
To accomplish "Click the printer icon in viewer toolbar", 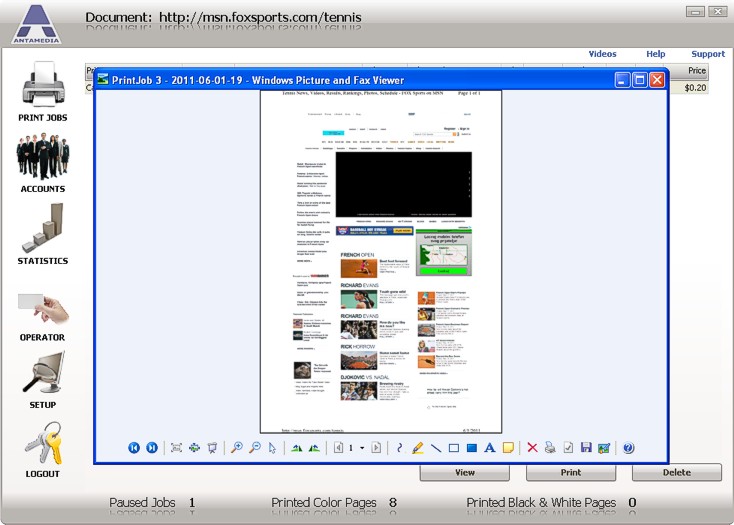I will pyautogui.click(x=550, y=448).
